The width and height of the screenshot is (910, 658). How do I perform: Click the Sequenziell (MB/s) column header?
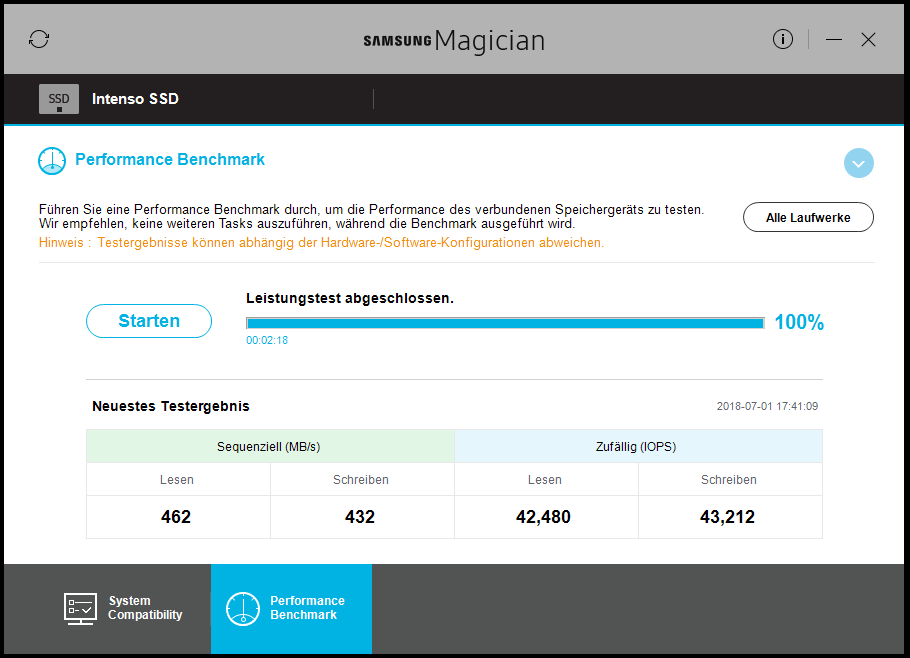click(x=270, y=446)
